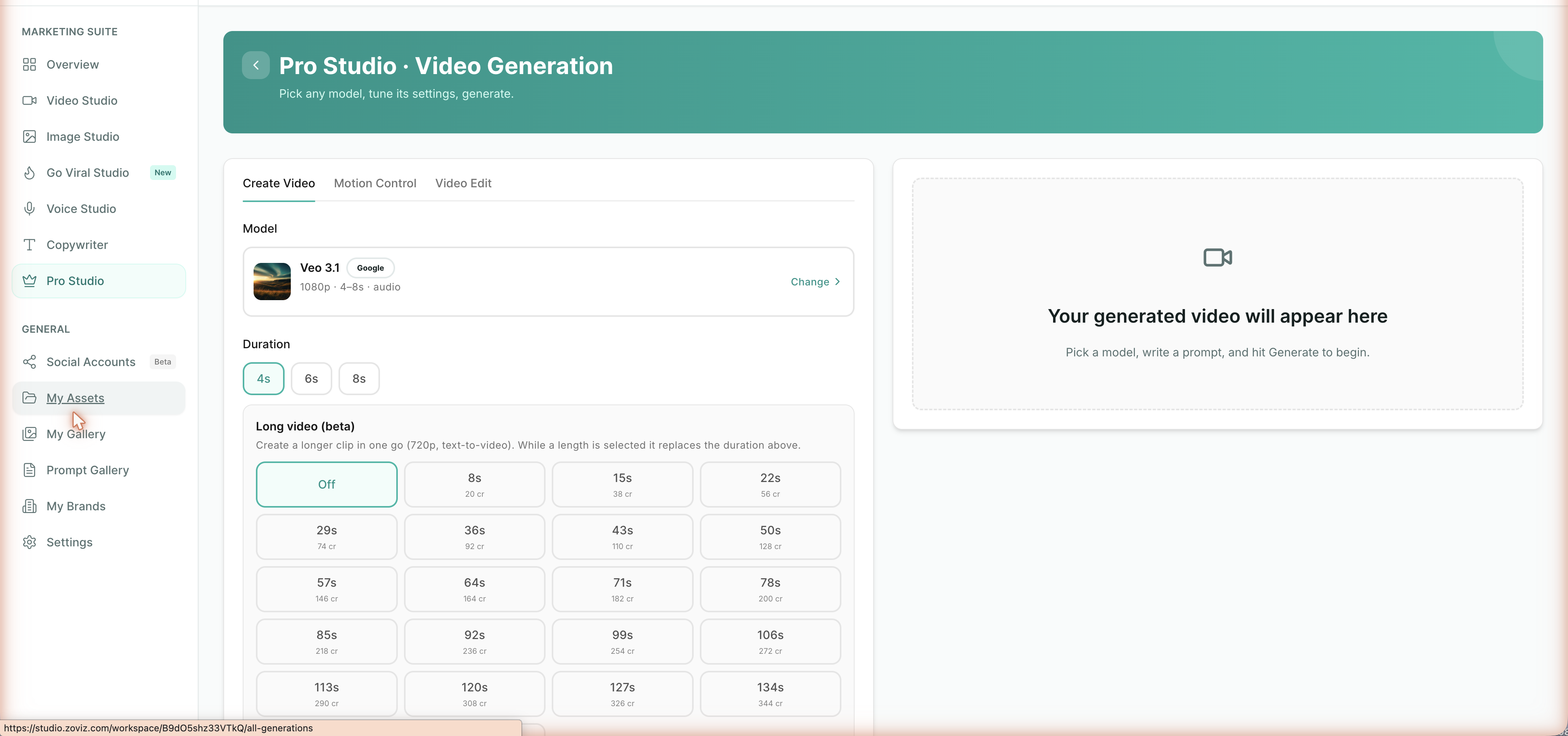This screenshot has height=736, width=1568.
Task: Click "1080p · 4–8s · audio" model details
Action: coord(350,287)
